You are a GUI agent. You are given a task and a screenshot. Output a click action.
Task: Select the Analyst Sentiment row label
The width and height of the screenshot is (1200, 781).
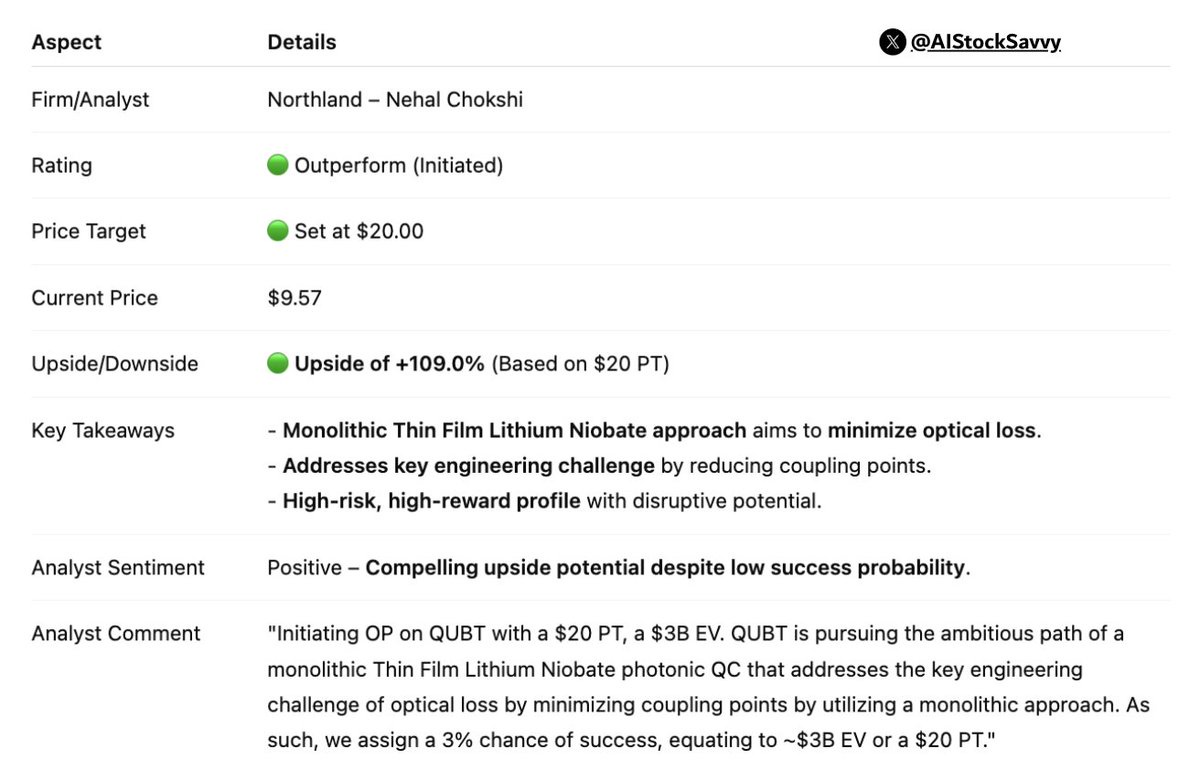(117, 568)
